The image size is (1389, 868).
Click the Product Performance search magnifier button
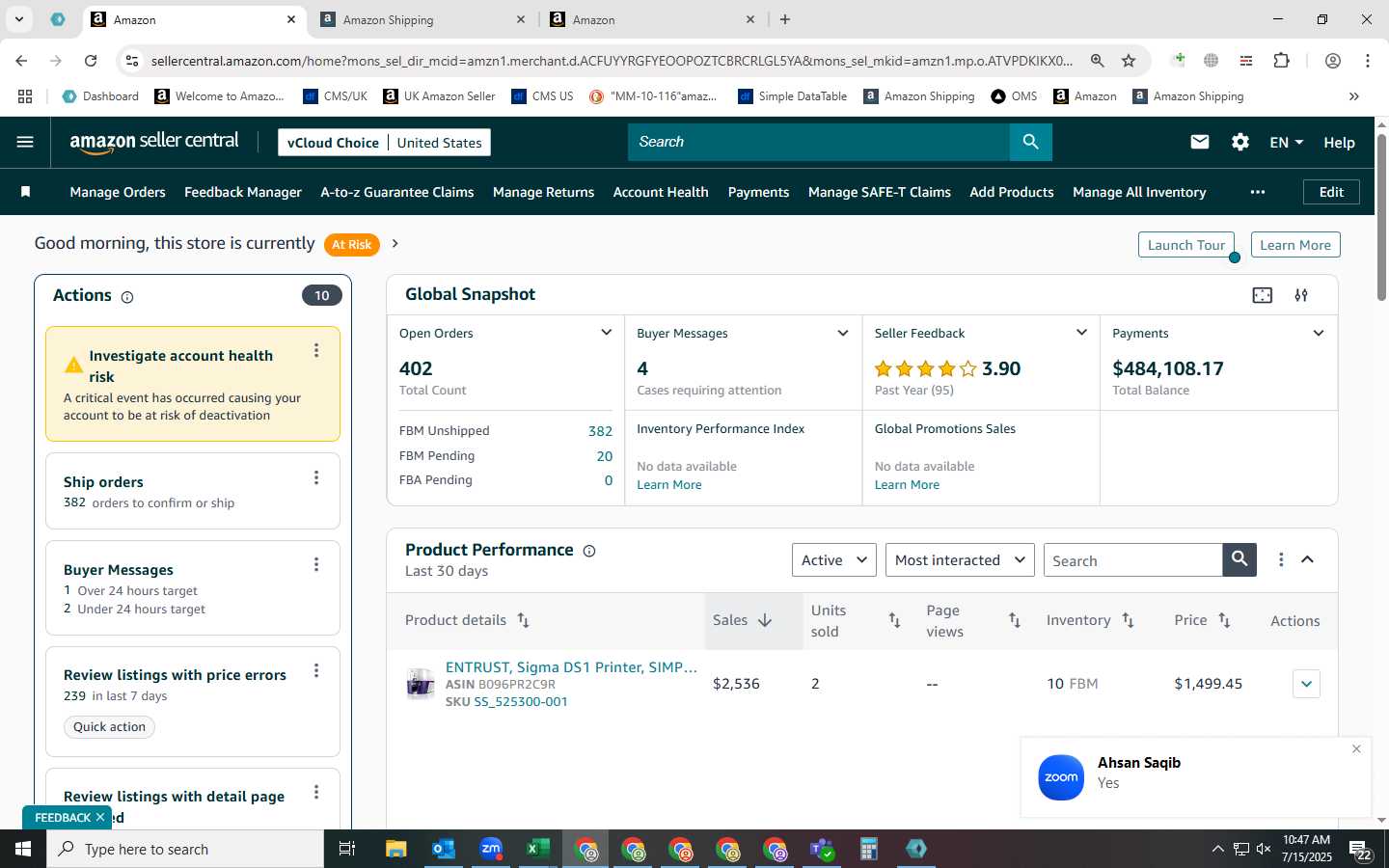click(1239, 559)
